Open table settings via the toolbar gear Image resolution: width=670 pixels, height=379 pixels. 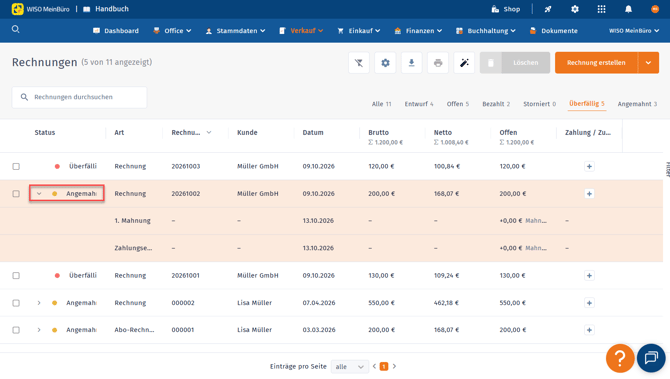tap(385, 63)
